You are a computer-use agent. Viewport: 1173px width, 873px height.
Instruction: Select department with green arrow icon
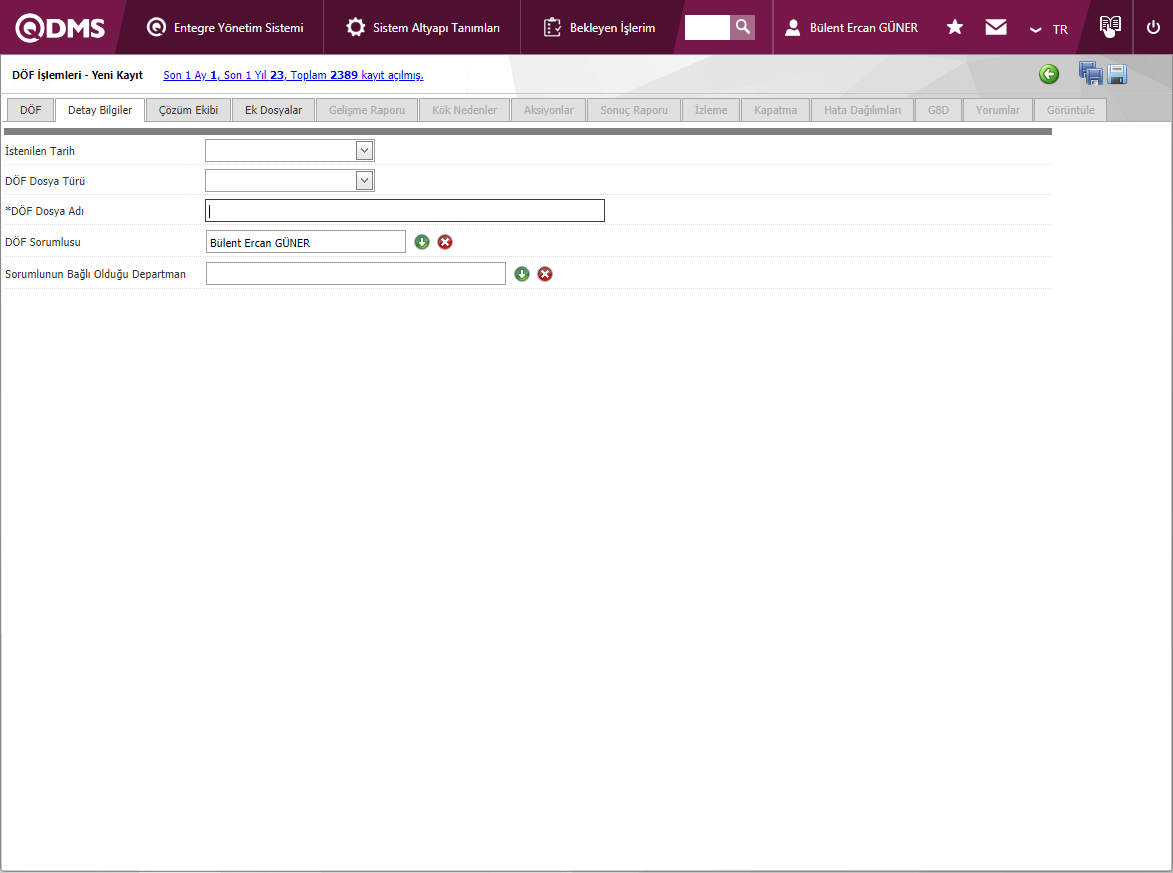522,274
